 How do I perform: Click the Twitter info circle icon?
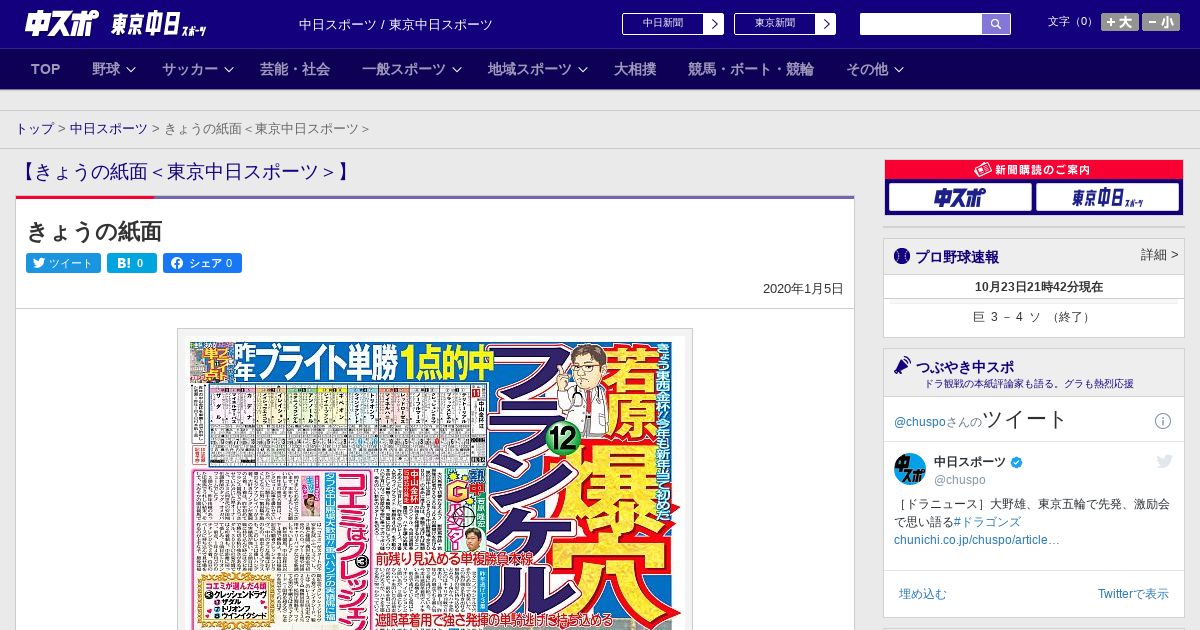click(1163, 421)
